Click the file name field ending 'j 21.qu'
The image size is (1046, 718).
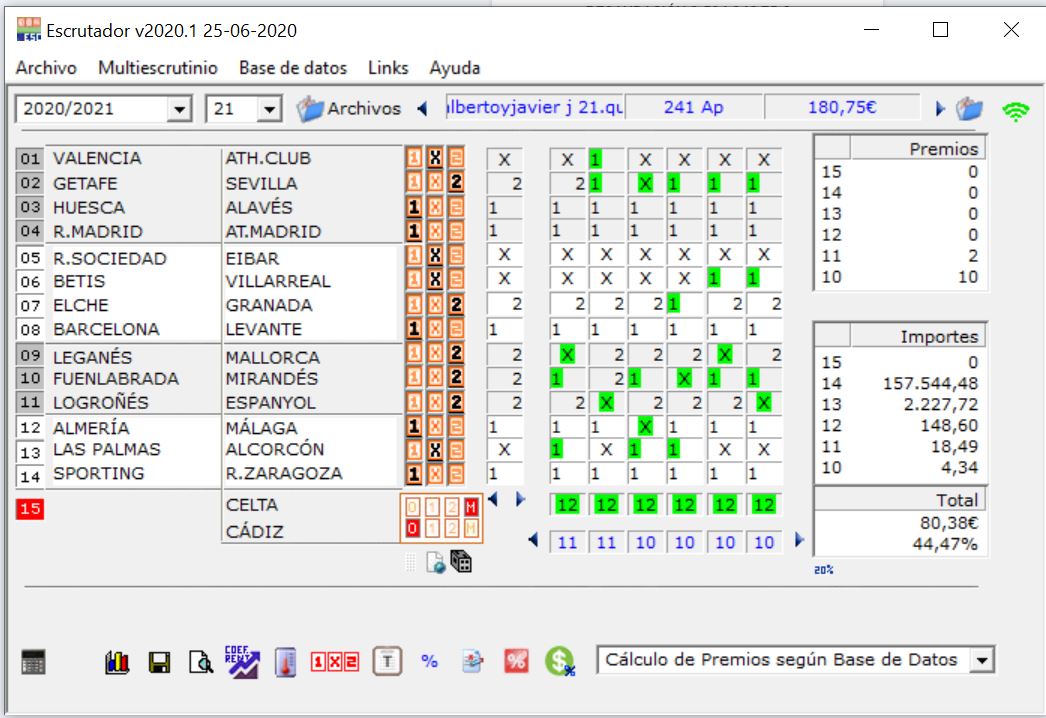click(534, 107)
